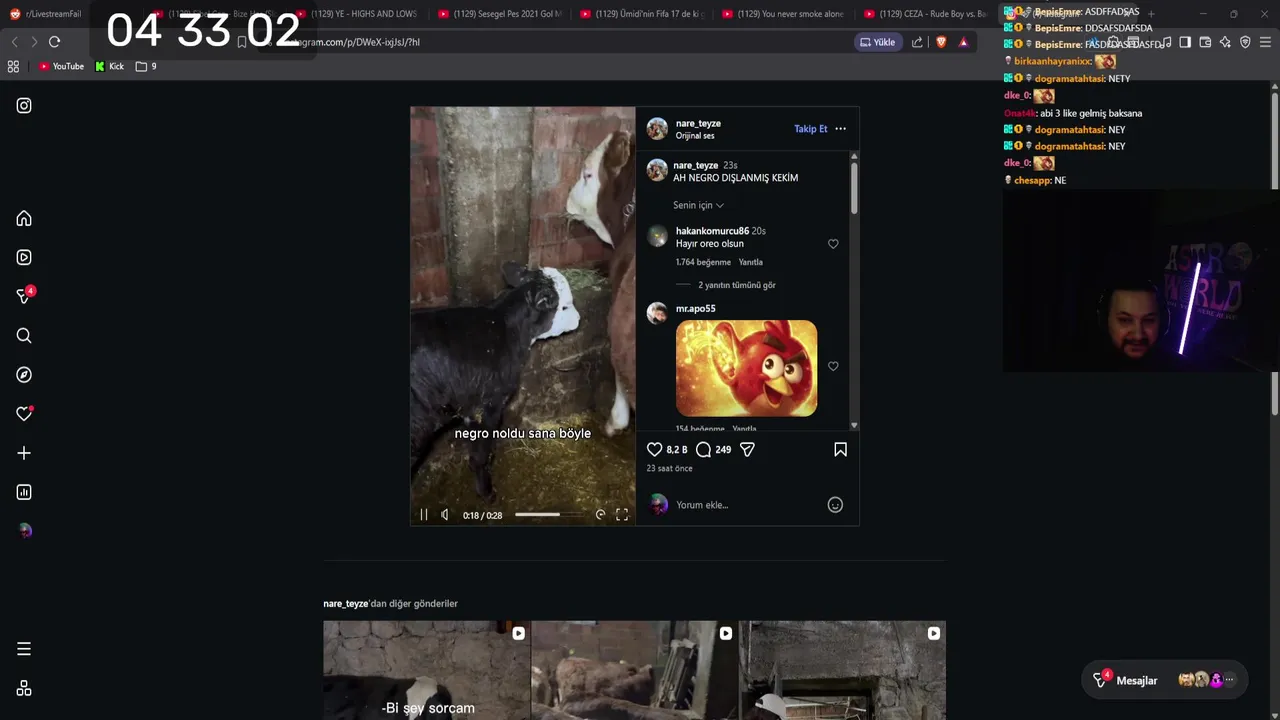Click comment count 249
The image size is (1280, 720).
(x=723, y=450)
